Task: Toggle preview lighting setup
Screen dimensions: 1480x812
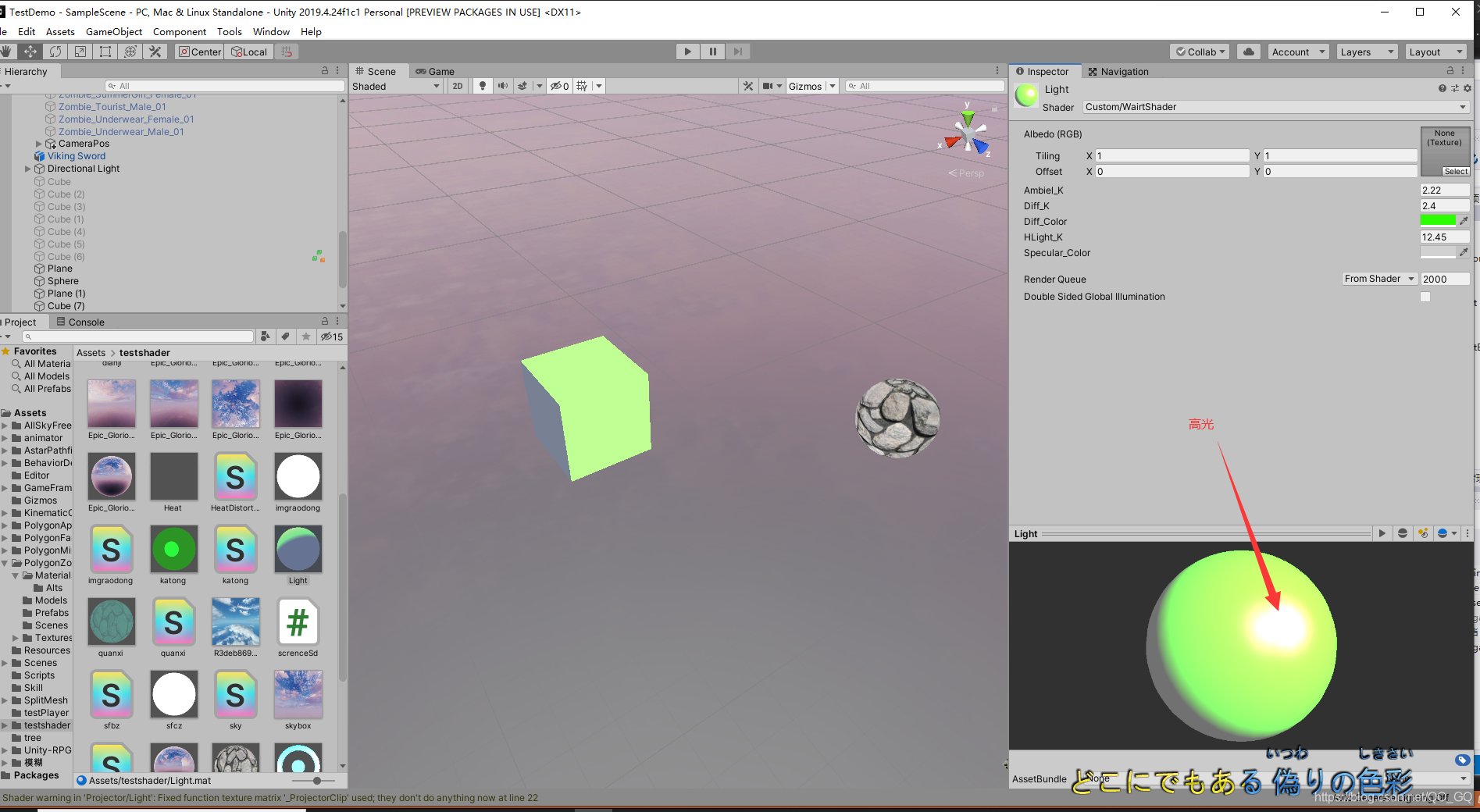Action: point(1423,533)
